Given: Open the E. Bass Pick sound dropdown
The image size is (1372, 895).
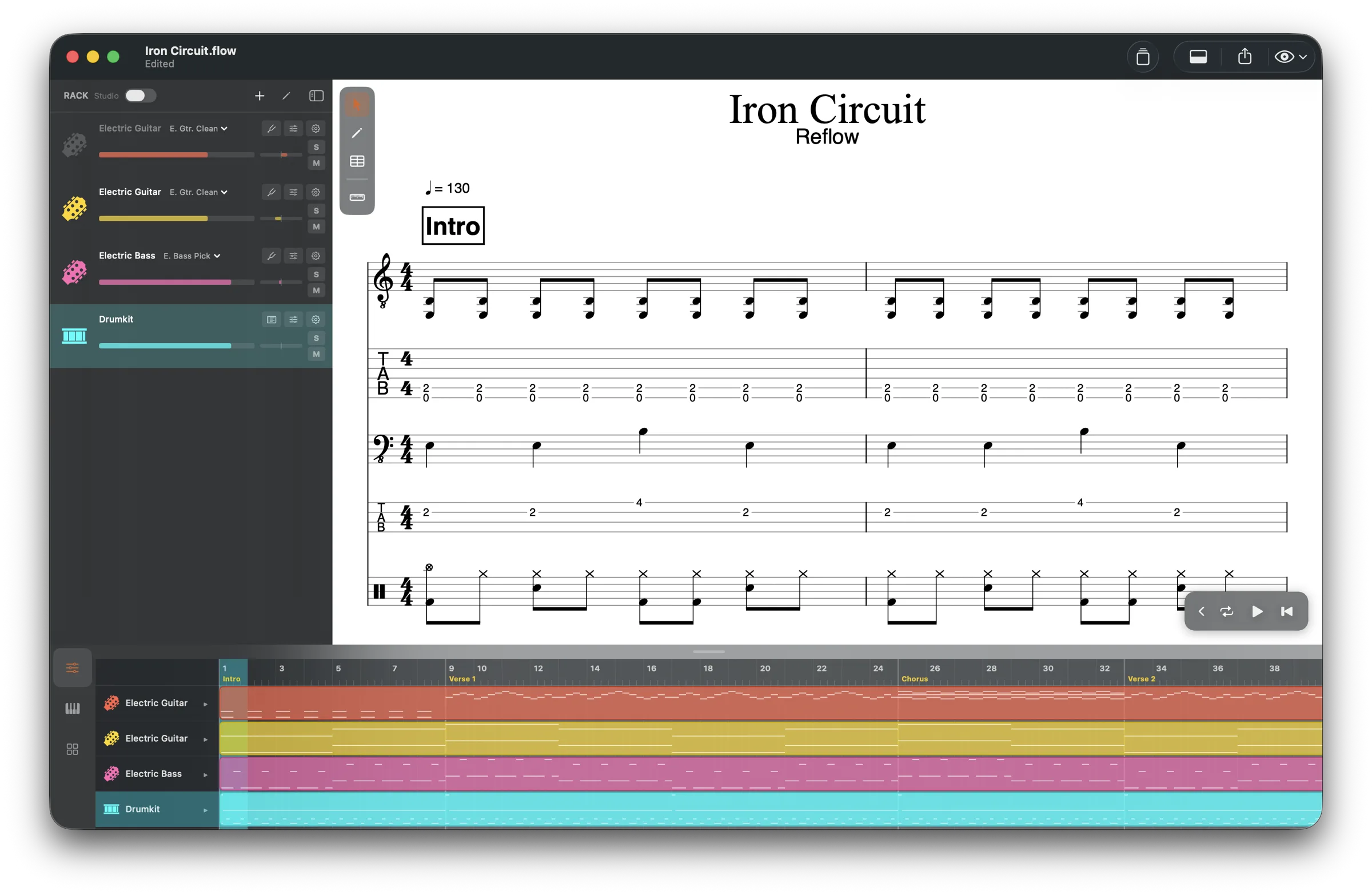Looking at the screenshot, I should click(x=192, y=256).
